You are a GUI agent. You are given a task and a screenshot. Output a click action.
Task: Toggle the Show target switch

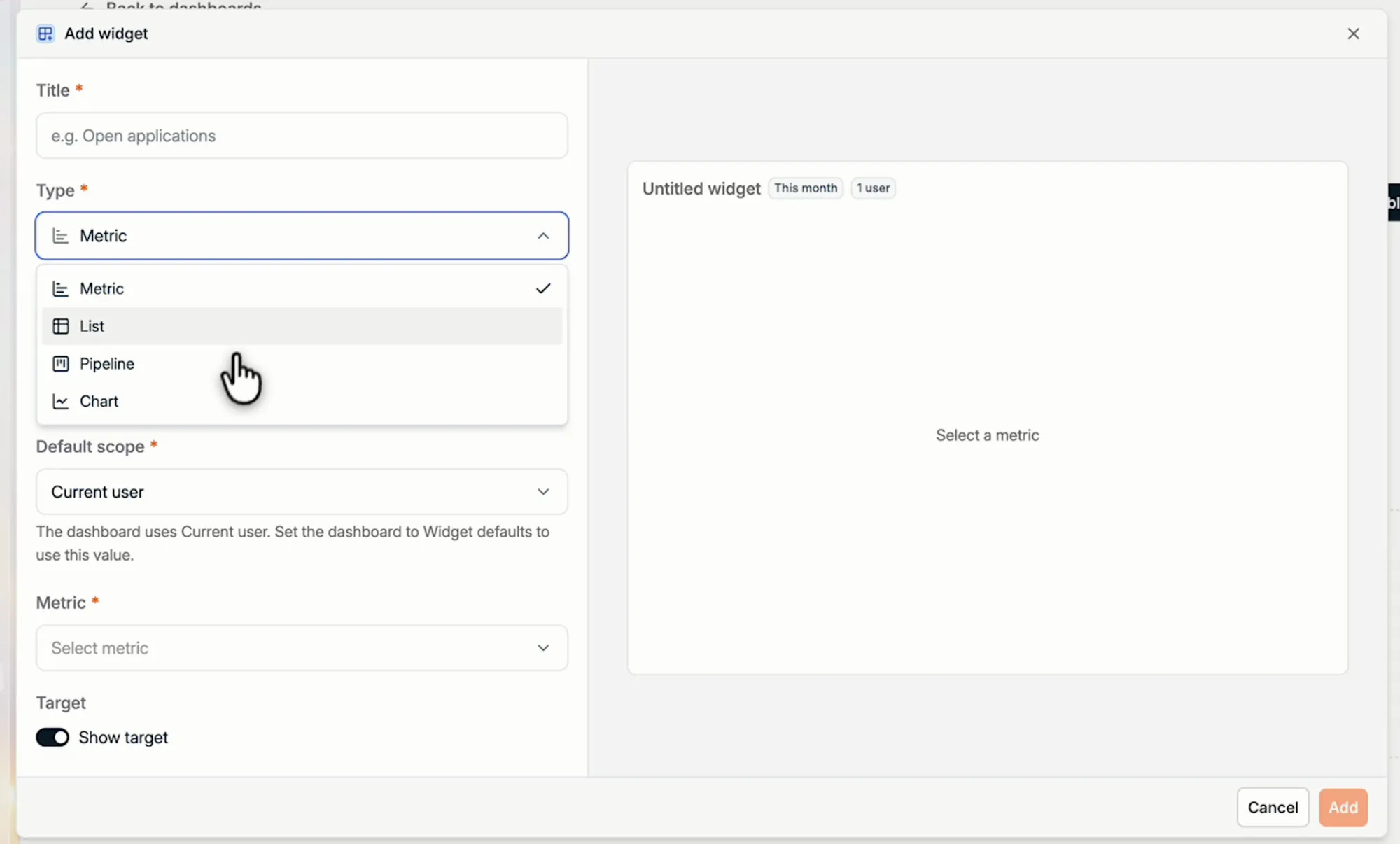pos(52,738)
